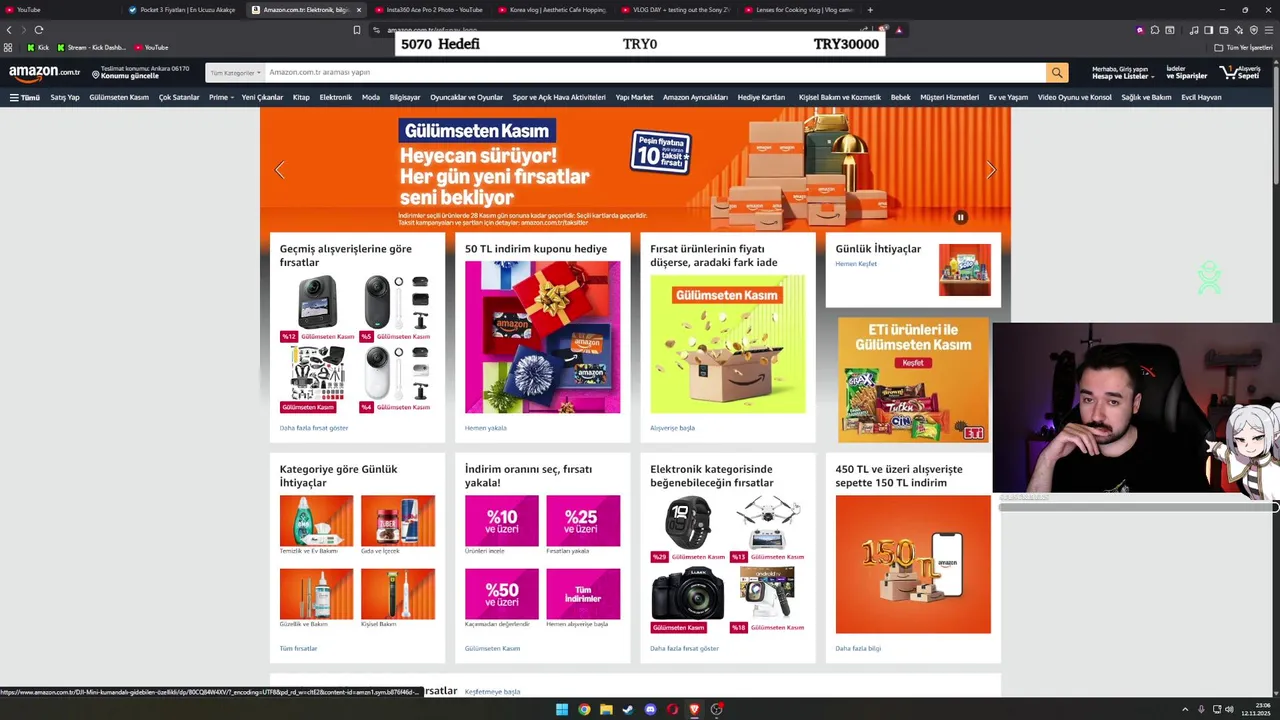Click 'Hemen yakala' coupon link
This screenshot has height=720, width=1280.
486,428
